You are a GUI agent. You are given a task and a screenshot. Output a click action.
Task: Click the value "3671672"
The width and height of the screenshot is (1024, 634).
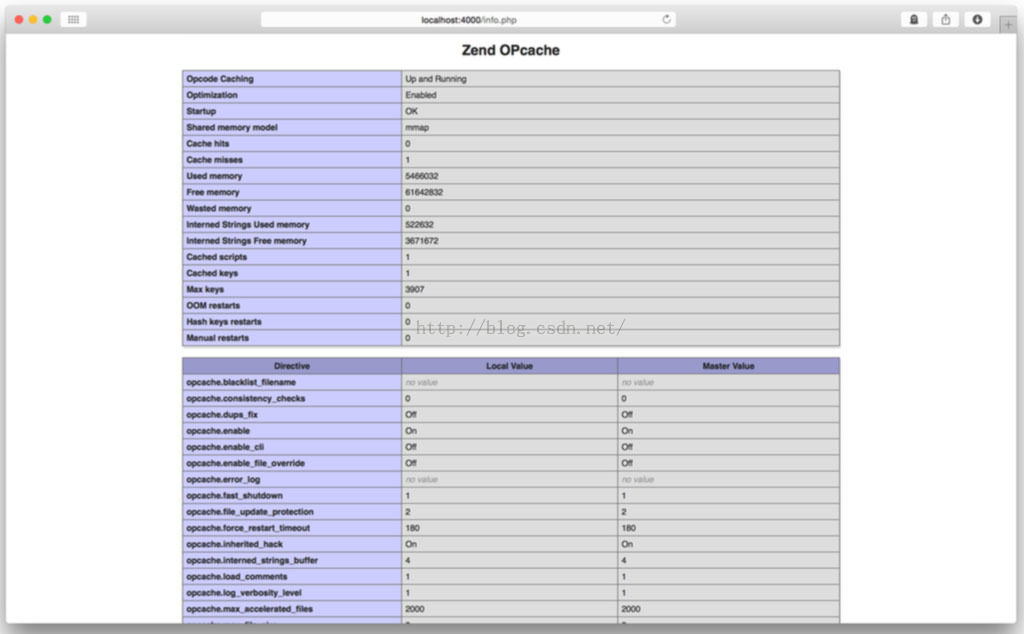(x=422, y=241)
